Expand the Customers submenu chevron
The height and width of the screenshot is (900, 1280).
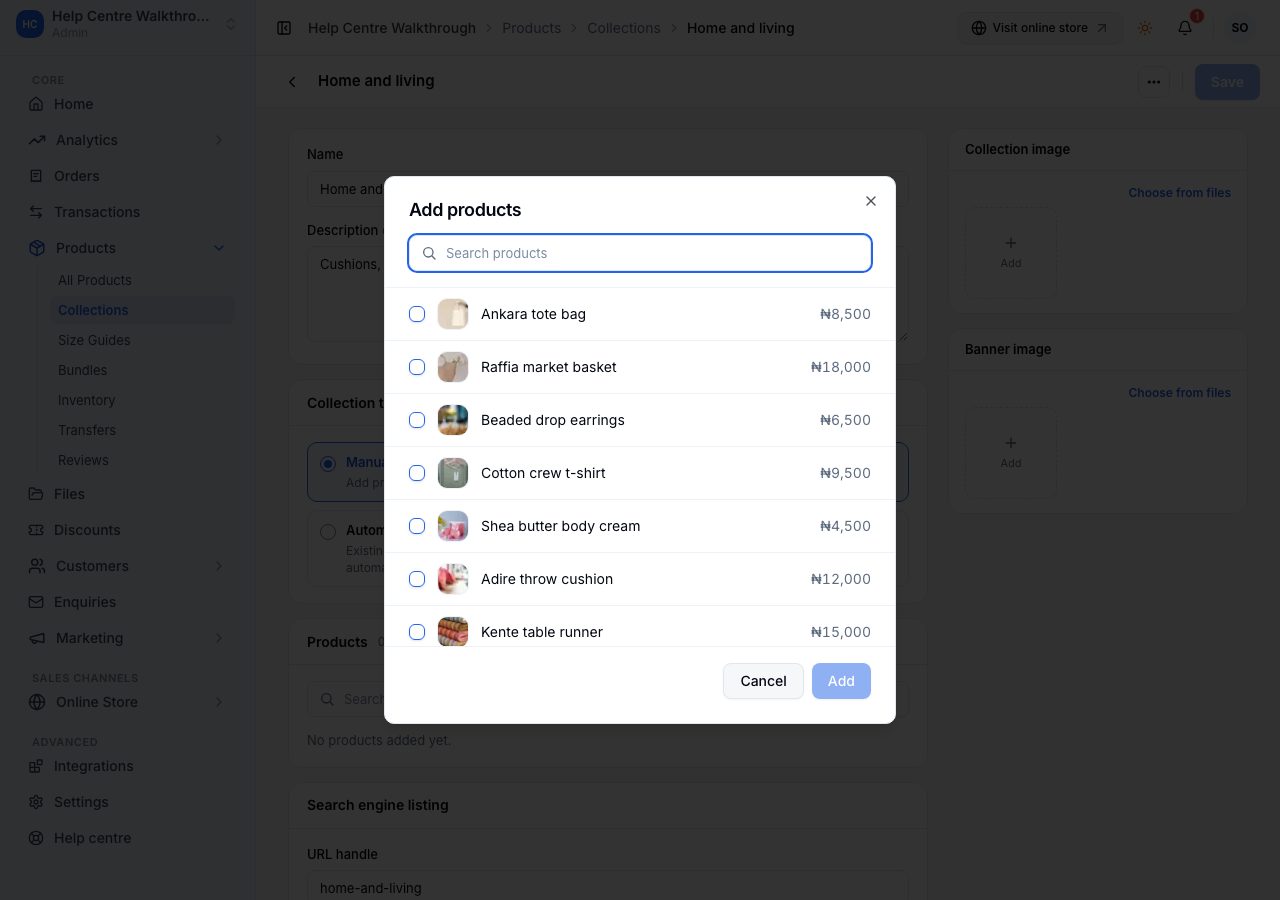pos(219,566)
